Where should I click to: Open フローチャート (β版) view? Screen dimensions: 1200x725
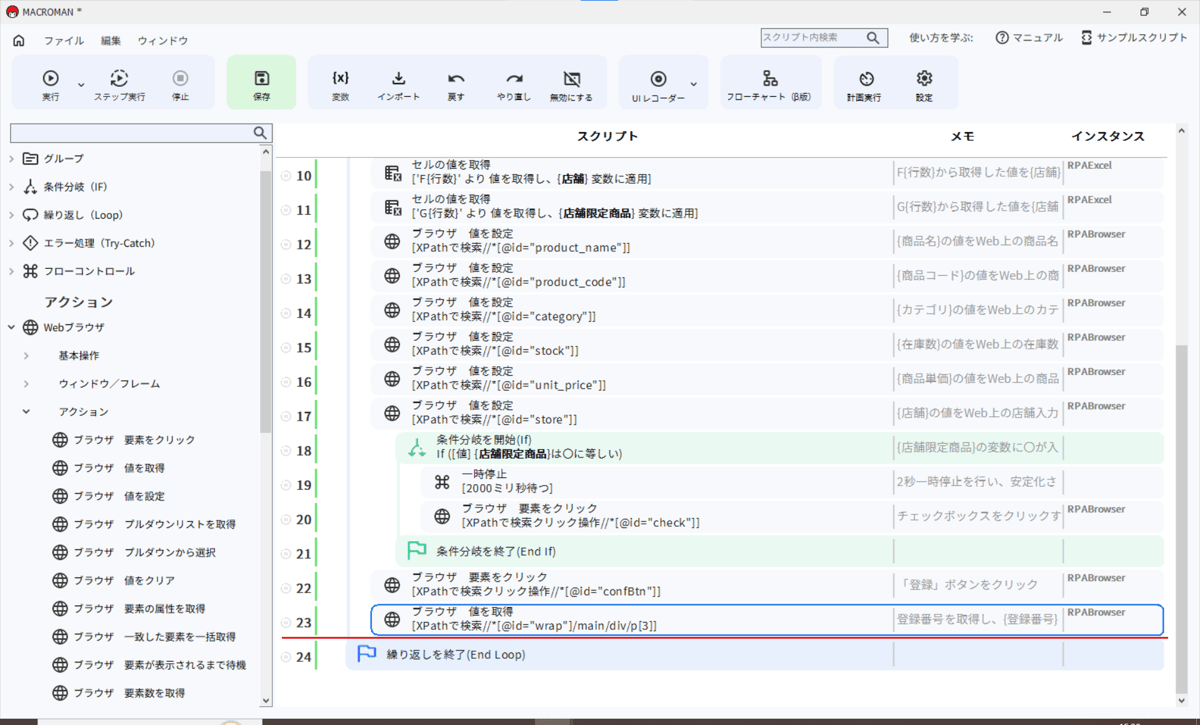[x=769, y=84]
